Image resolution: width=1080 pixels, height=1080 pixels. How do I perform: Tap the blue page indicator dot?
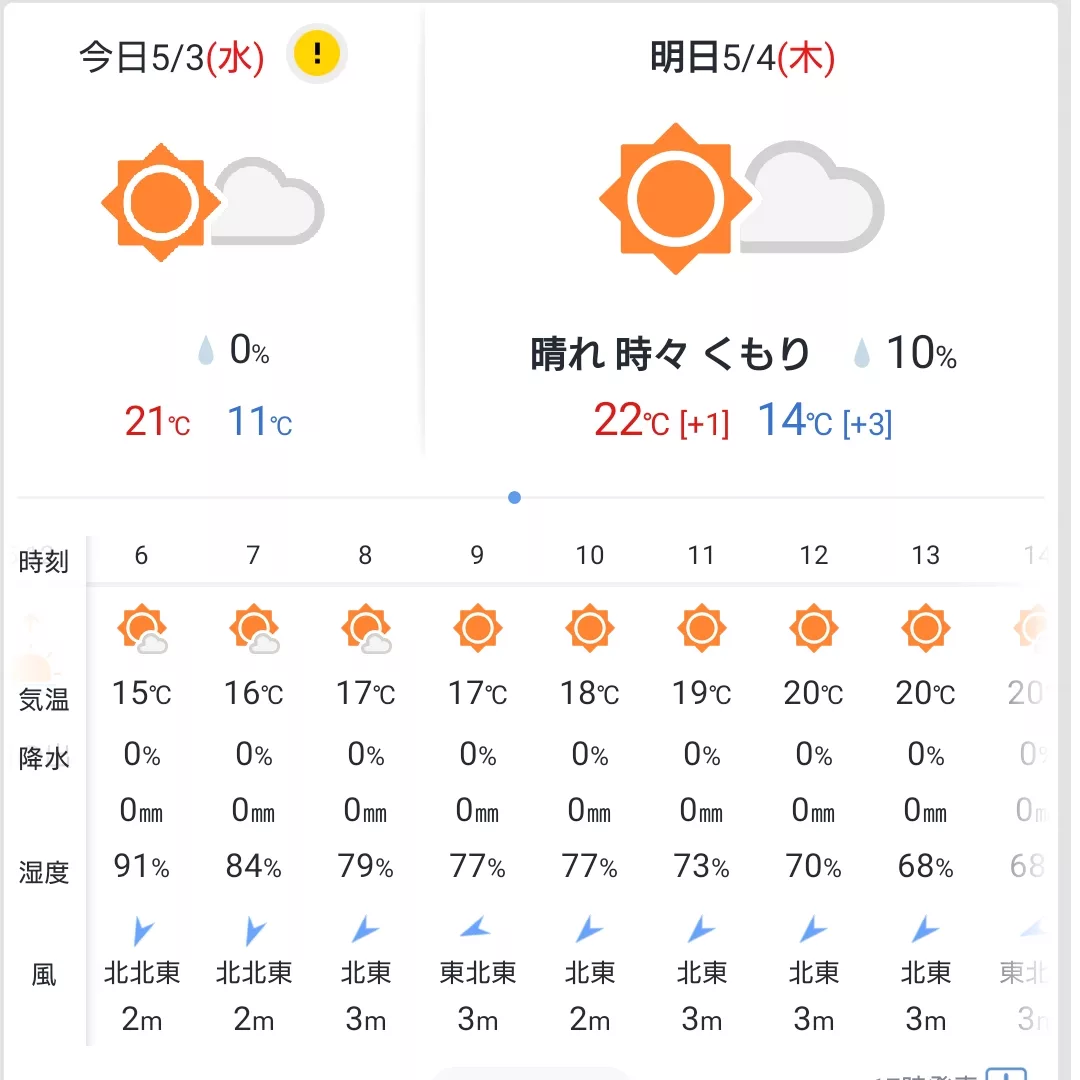point(514,497)
